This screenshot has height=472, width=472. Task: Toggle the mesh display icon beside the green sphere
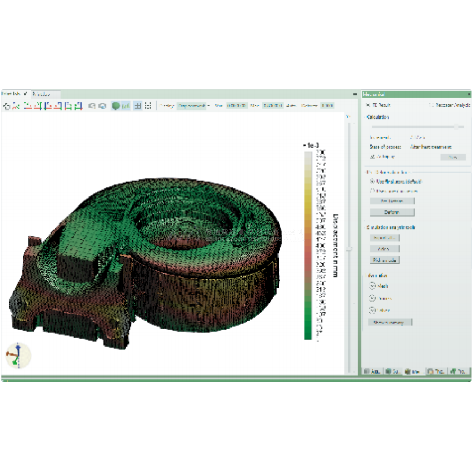[x=125, y=106]
